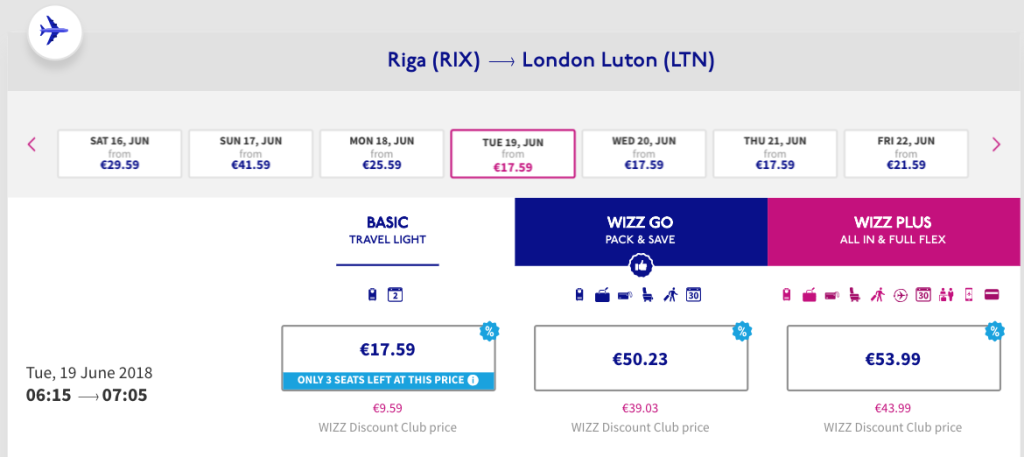The height and width of the screenshot is (457, 1024).
Task: Choose the €53.99 WIZZ Plus fare
Action: pos(893,358)
